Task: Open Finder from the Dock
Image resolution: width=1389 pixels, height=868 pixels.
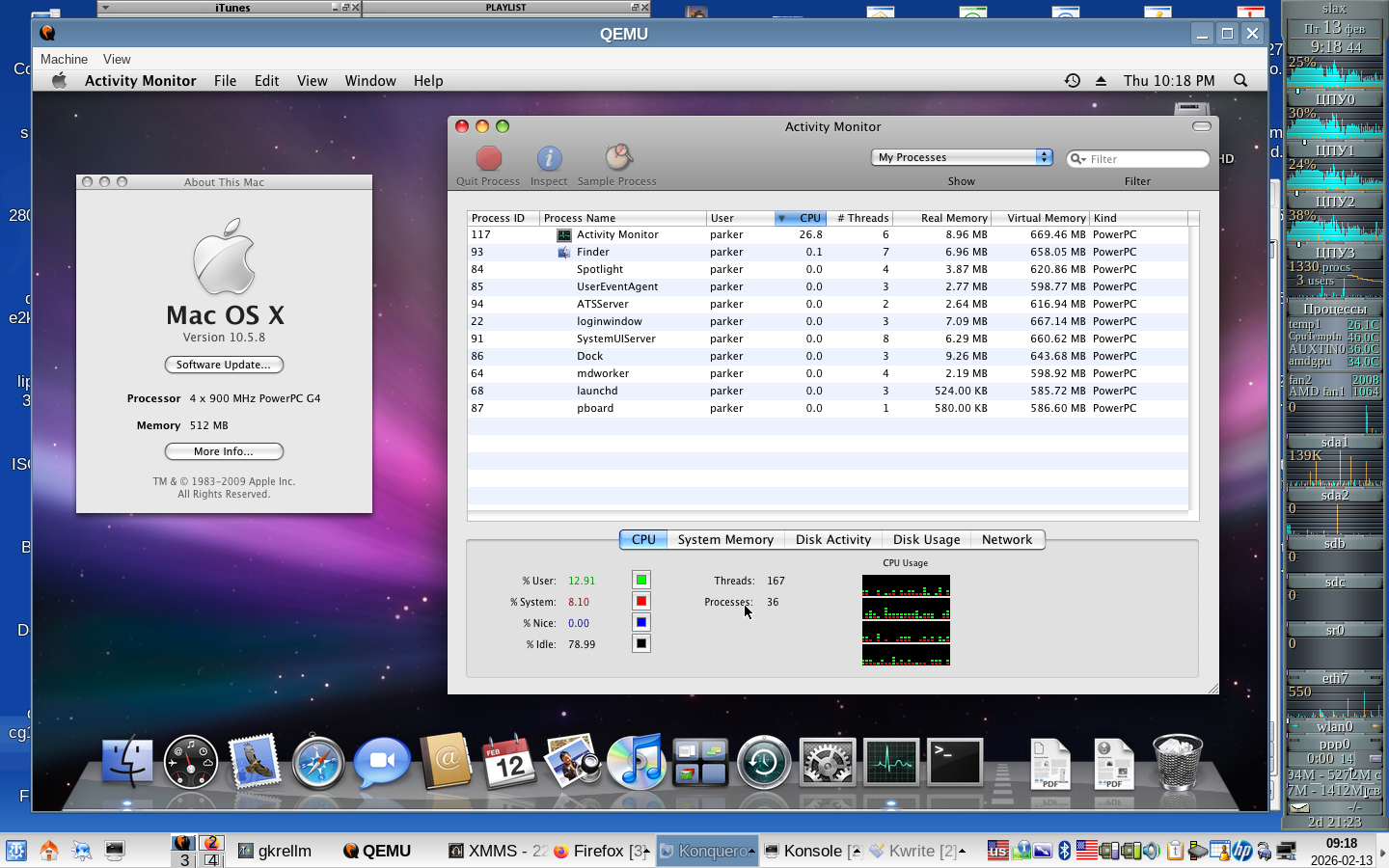Action: click(127, 762)
